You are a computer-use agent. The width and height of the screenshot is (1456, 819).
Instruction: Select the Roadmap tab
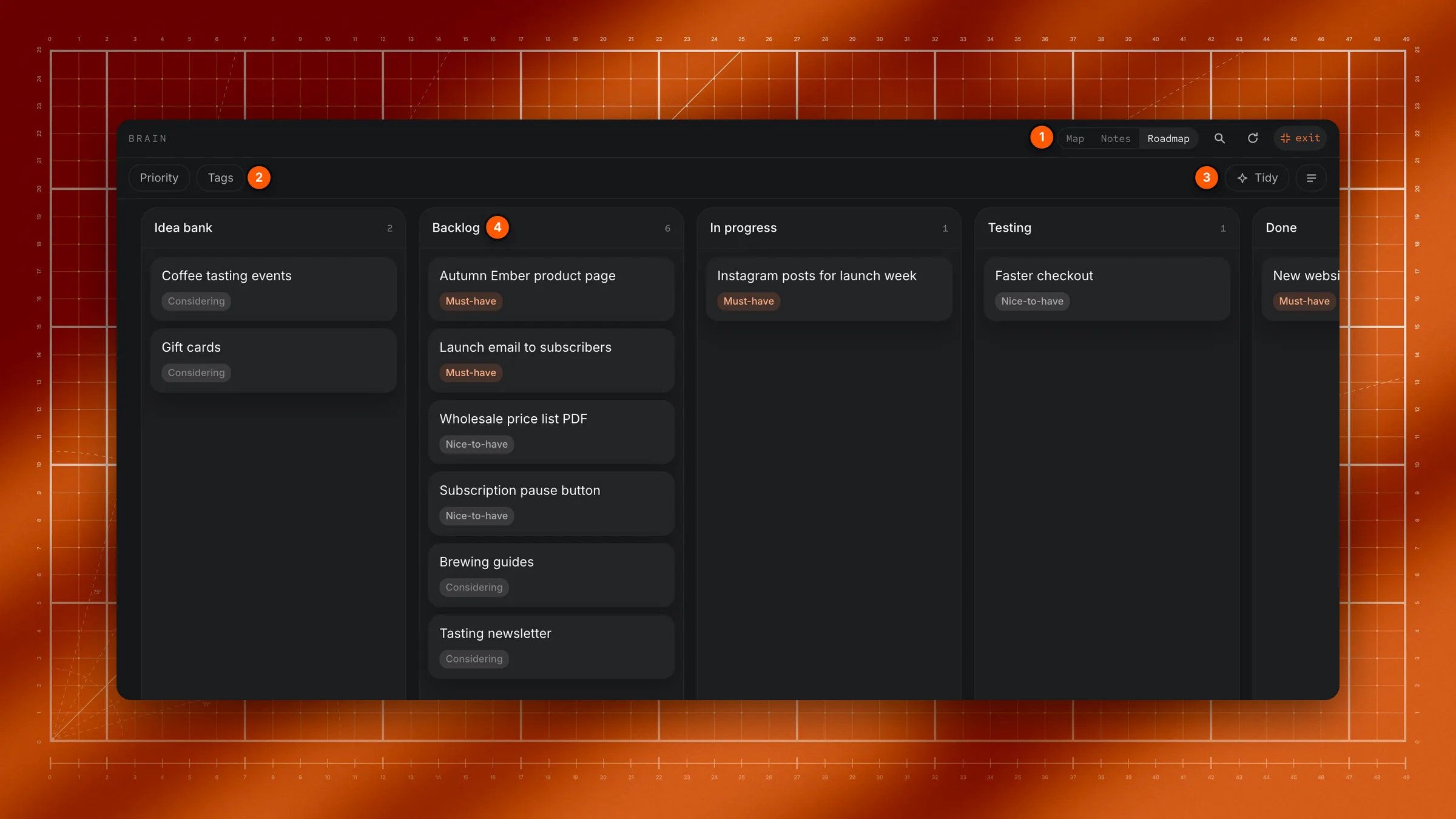[x=1168, y=138]
